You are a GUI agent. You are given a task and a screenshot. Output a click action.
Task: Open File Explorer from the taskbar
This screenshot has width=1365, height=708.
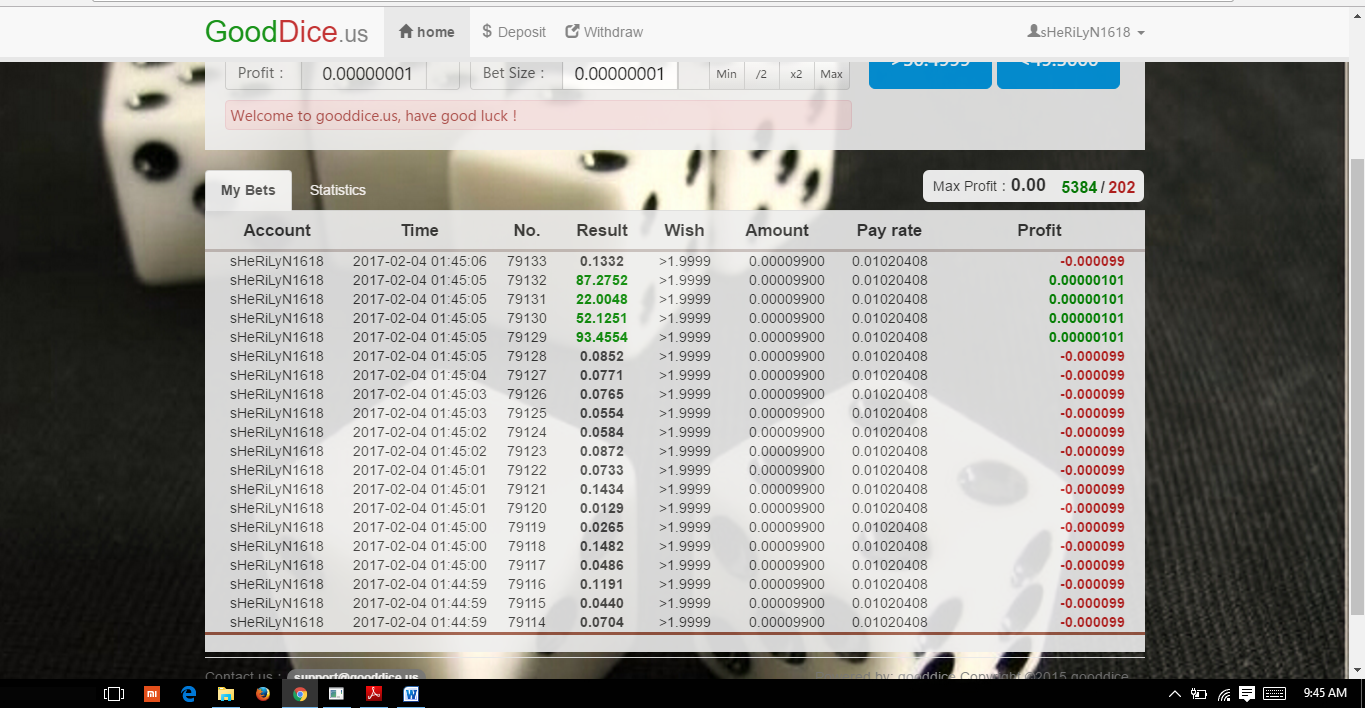click(x=226, y=693)
